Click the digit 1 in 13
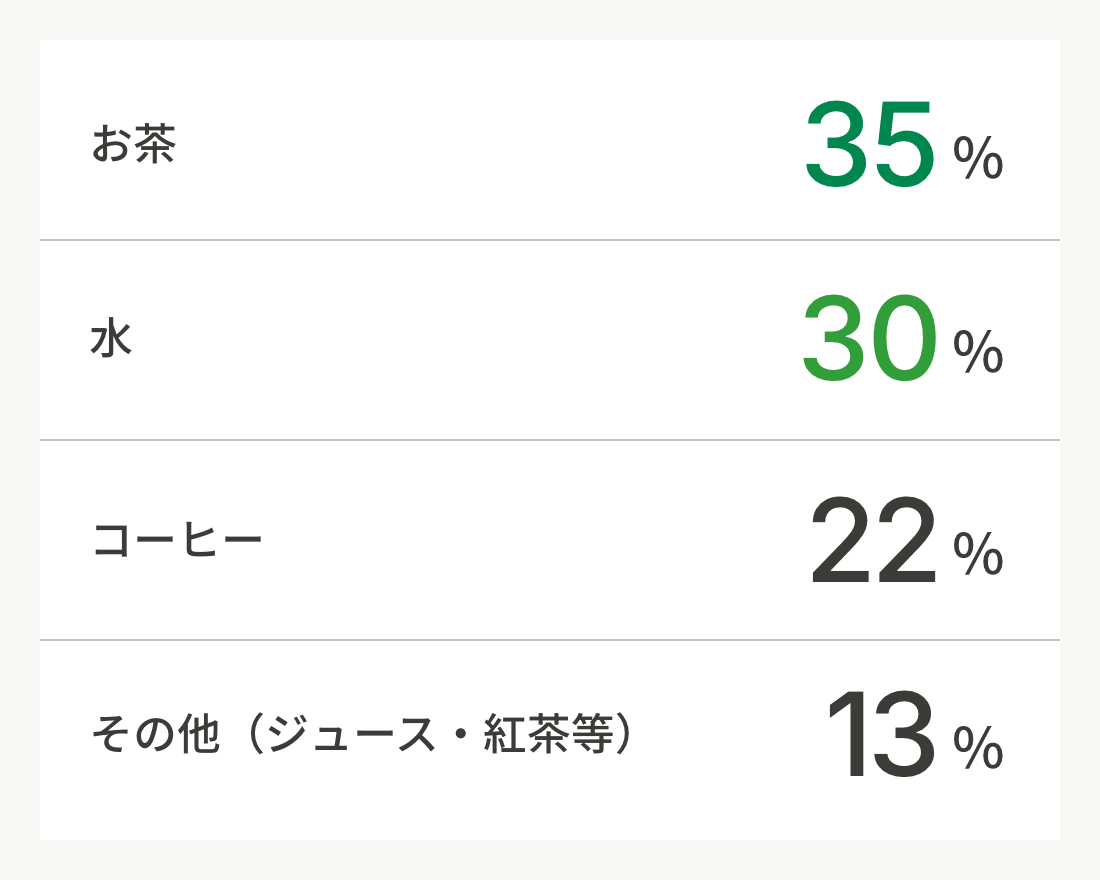Image resolution: width=1100 pixels, height=880 pixels. [846, 734]
